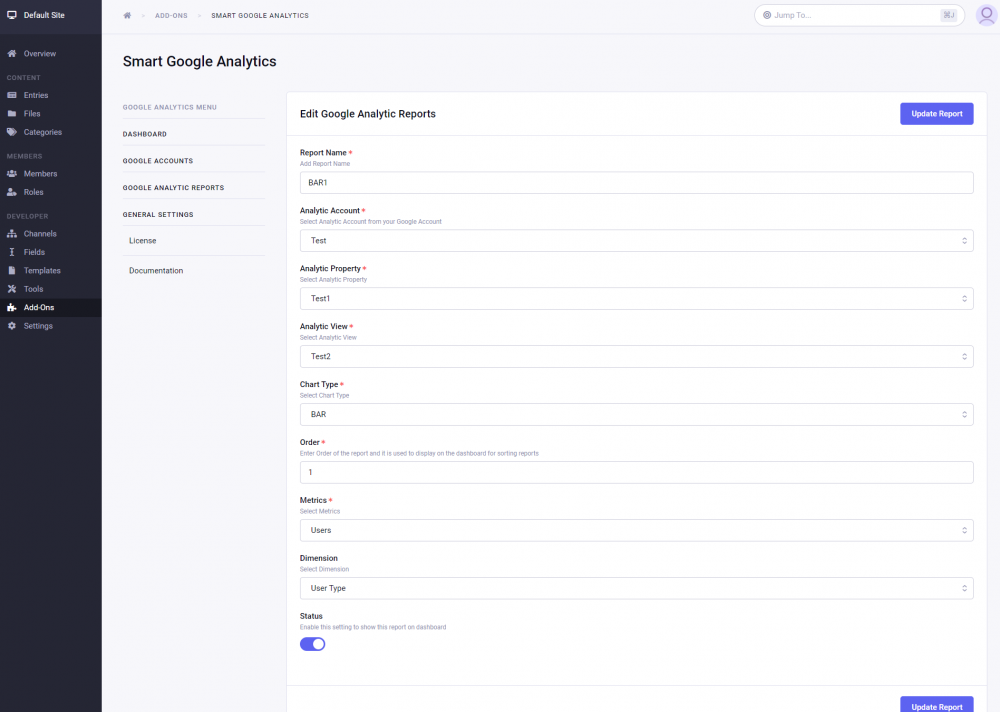1000x712 pixels.
Task: Select the Categories tag icon
Action: click(x=12, y=132)
